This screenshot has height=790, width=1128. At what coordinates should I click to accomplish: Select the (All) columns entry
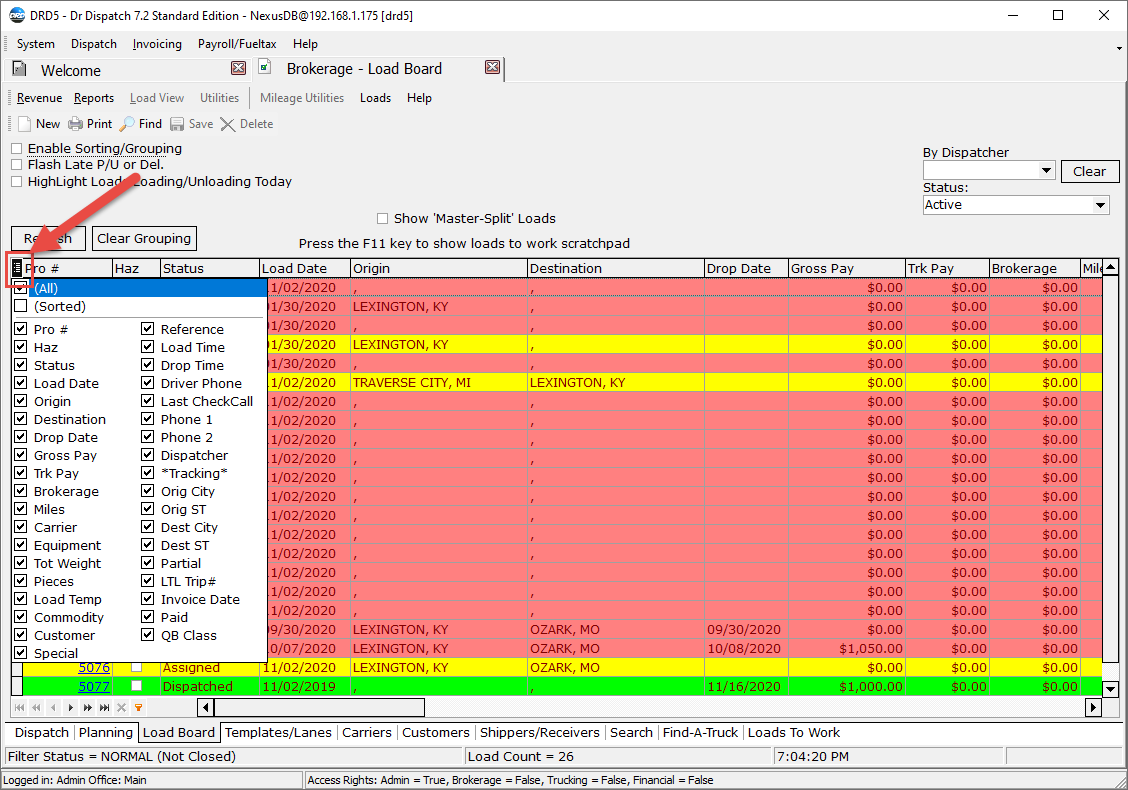pyautogui.click(x=140, y=289)
